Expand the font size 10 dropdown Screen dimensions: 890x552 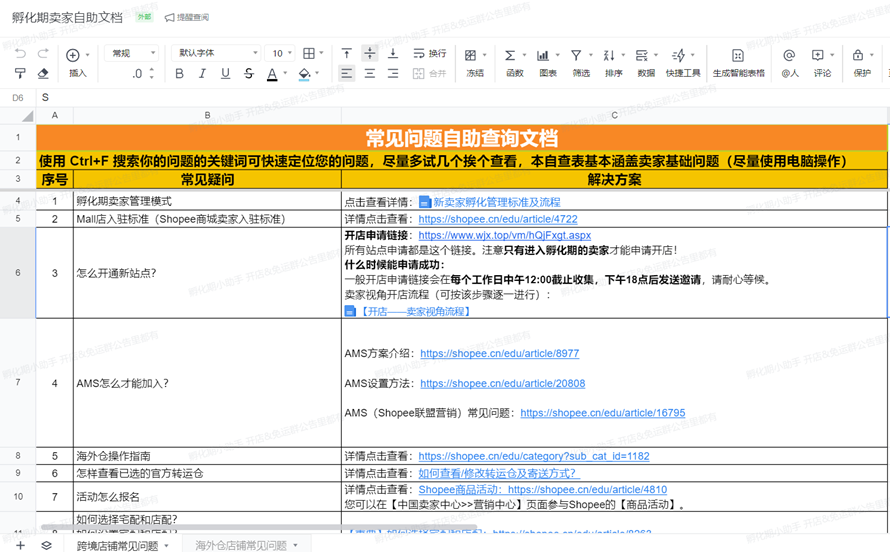click(280, 53)
